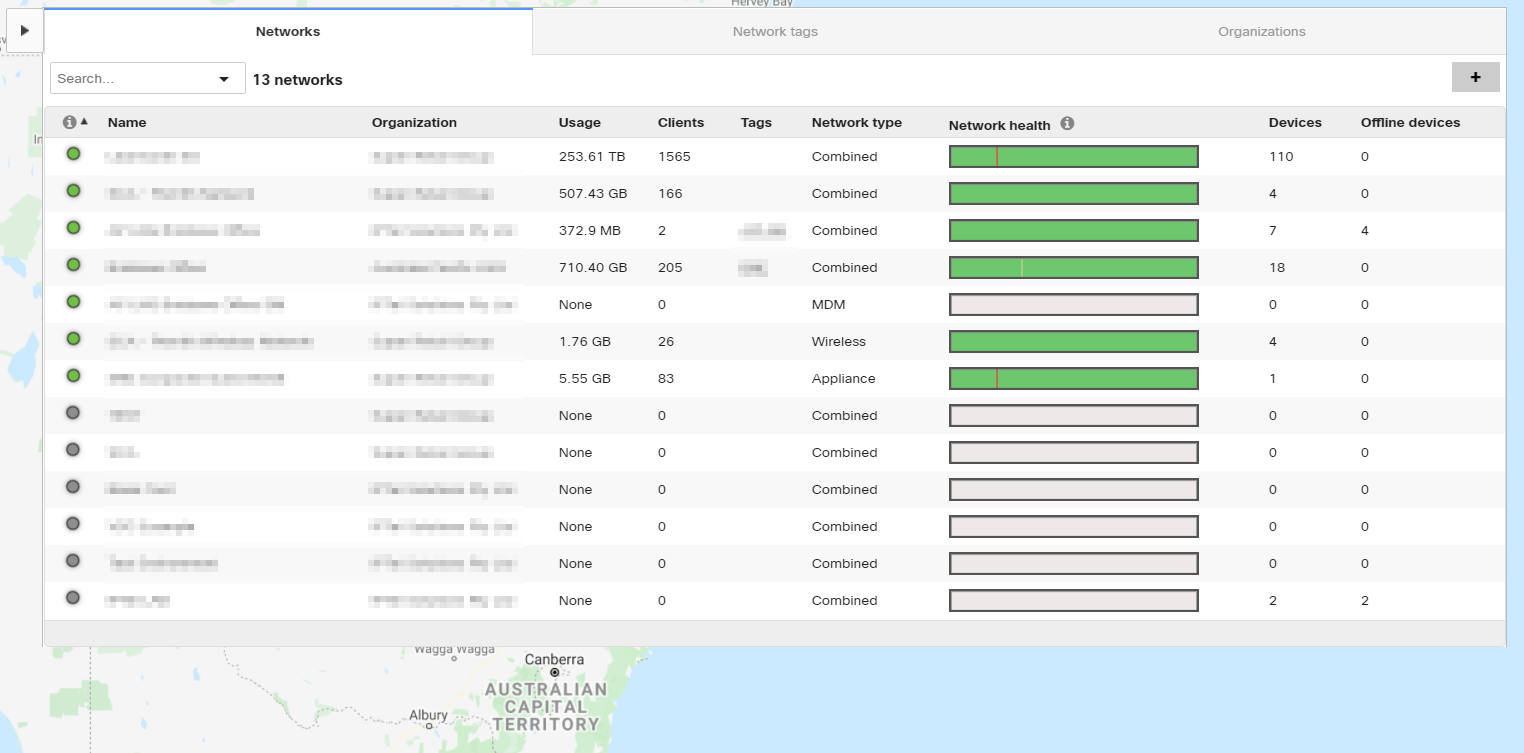Sort networks by the Usage column

click(x=579, y=122)
